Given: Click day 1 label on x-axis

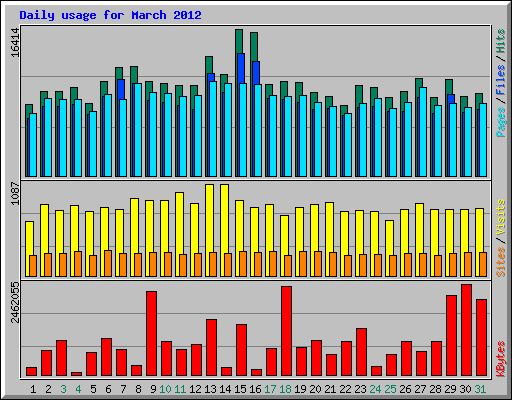Looking at the screenshot, I should [33, 389].
